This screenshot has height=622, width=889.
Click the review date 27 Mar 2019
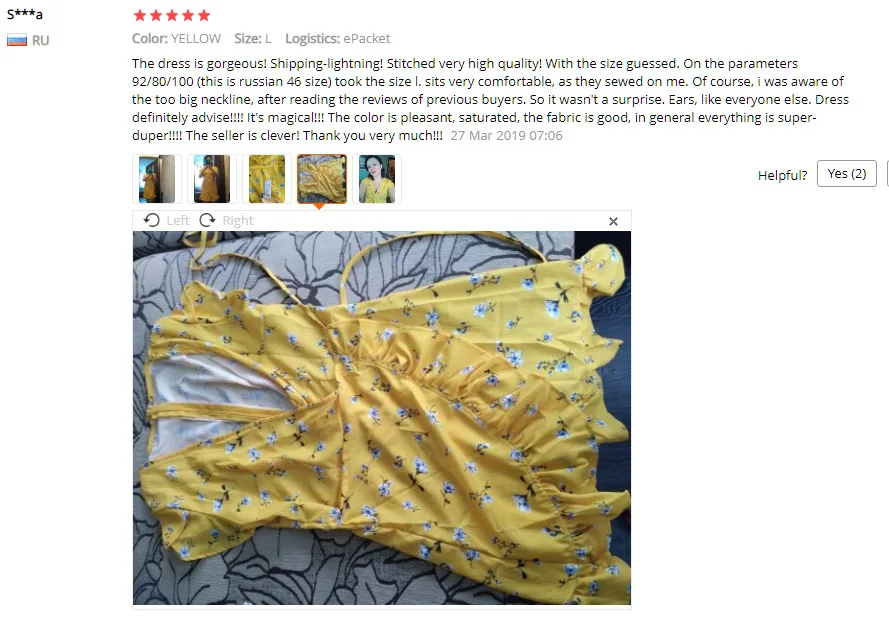506,136
